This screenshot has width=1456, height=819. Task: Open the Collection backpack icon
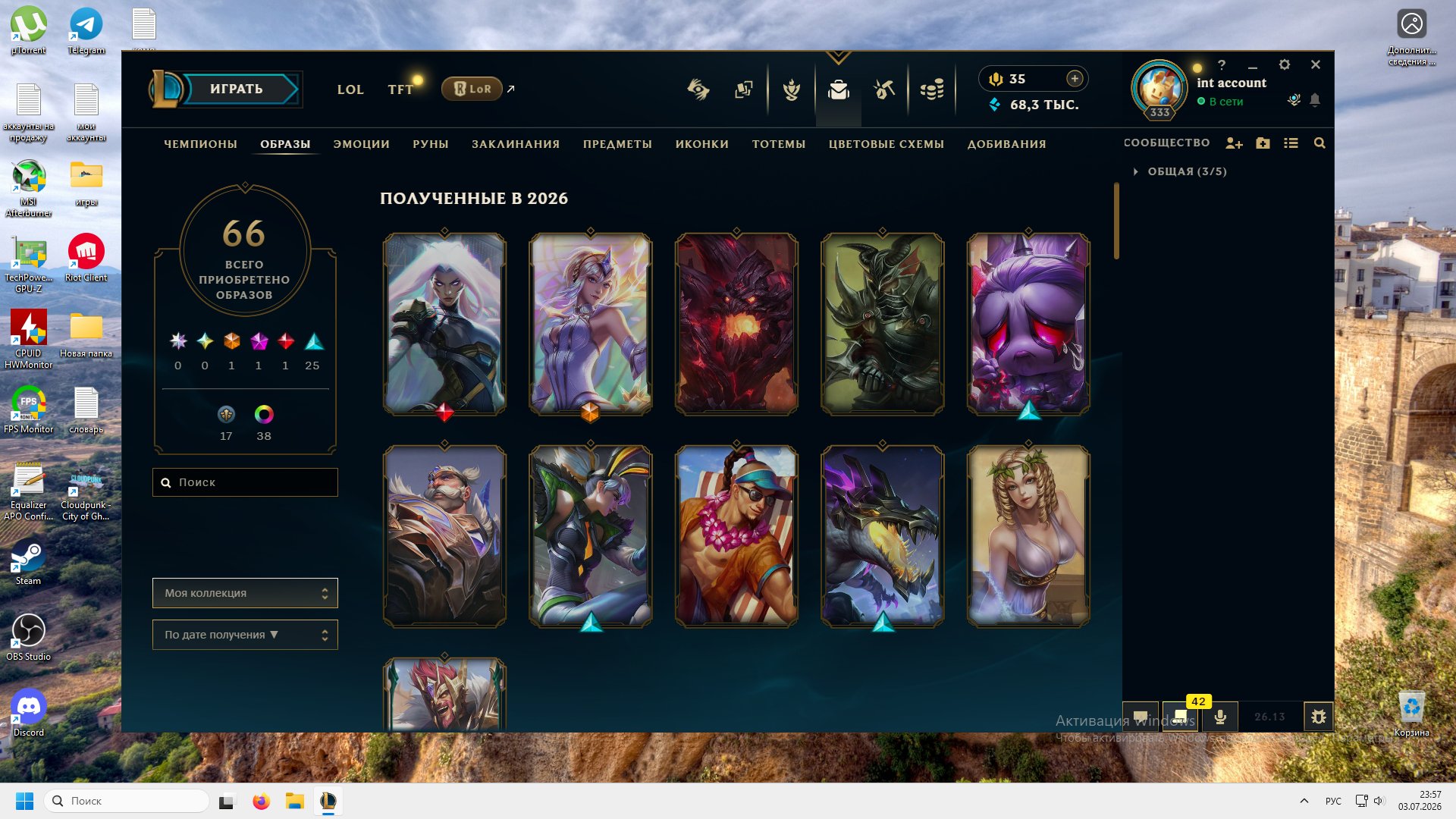tap(838, 89)
